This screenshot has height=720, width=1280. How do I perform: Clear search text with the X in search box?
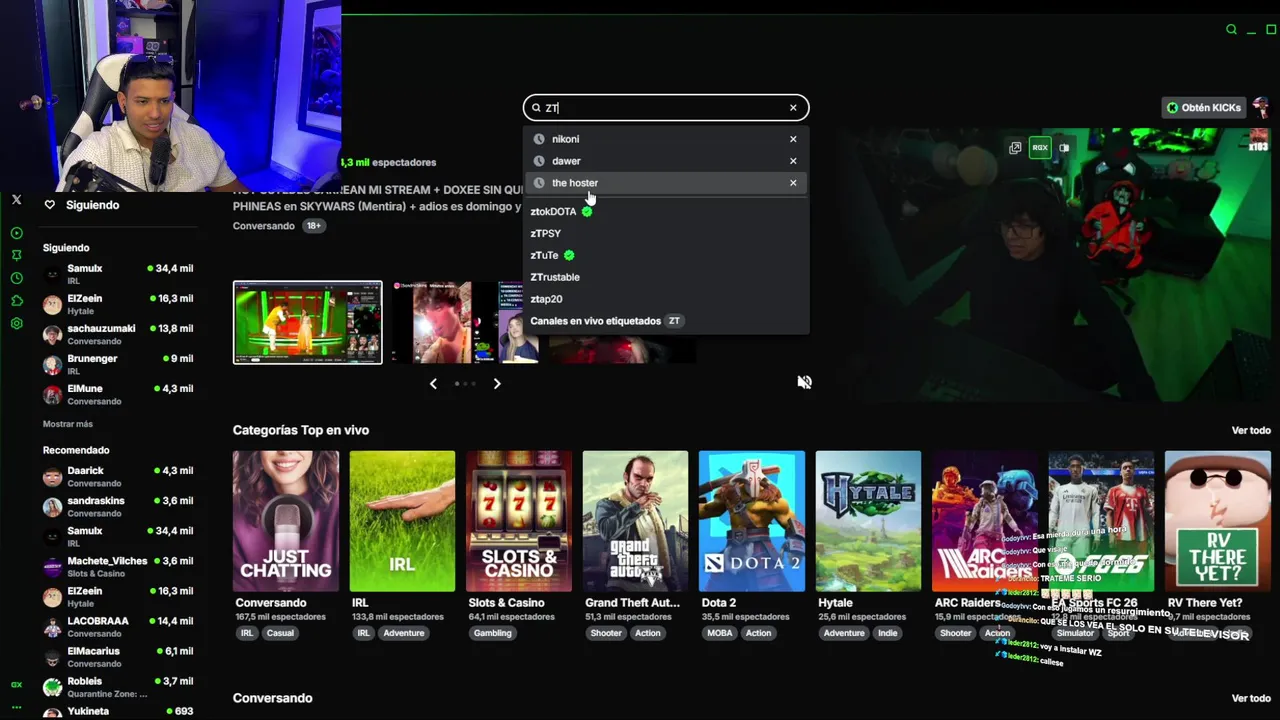point(793,108)
